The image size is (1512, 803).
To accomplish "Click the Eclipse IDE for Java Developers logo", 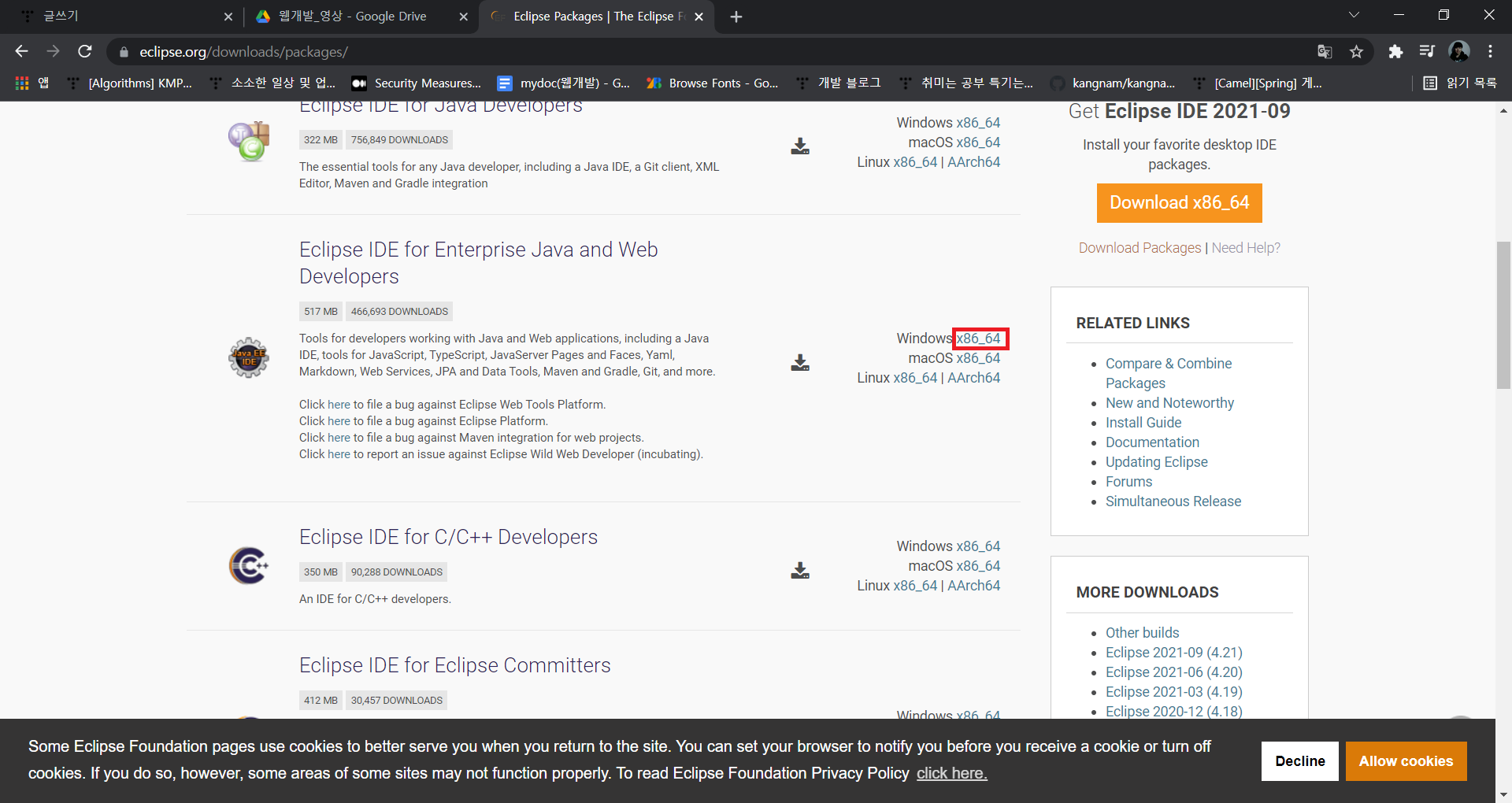I will click(x=249, y=142).
